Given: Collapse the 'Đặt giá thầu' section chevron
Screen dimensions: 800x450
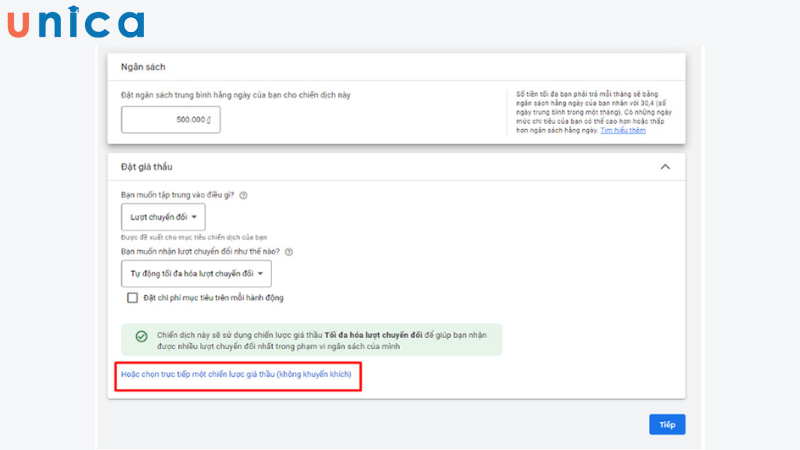Looking at the screenshot, I should click(x=665, y=167).
